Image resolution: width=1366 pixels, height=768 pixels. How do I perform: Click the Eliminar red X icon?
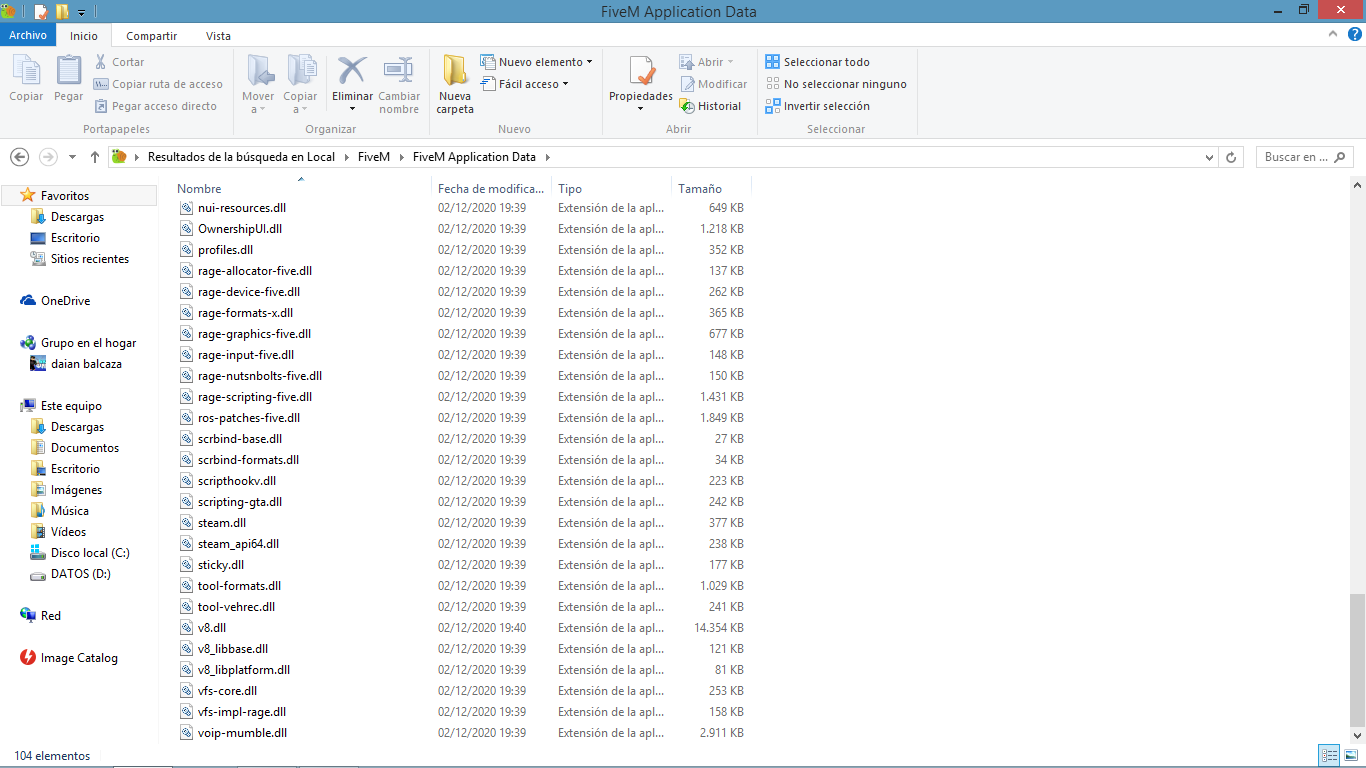click(x=352, y=70)
